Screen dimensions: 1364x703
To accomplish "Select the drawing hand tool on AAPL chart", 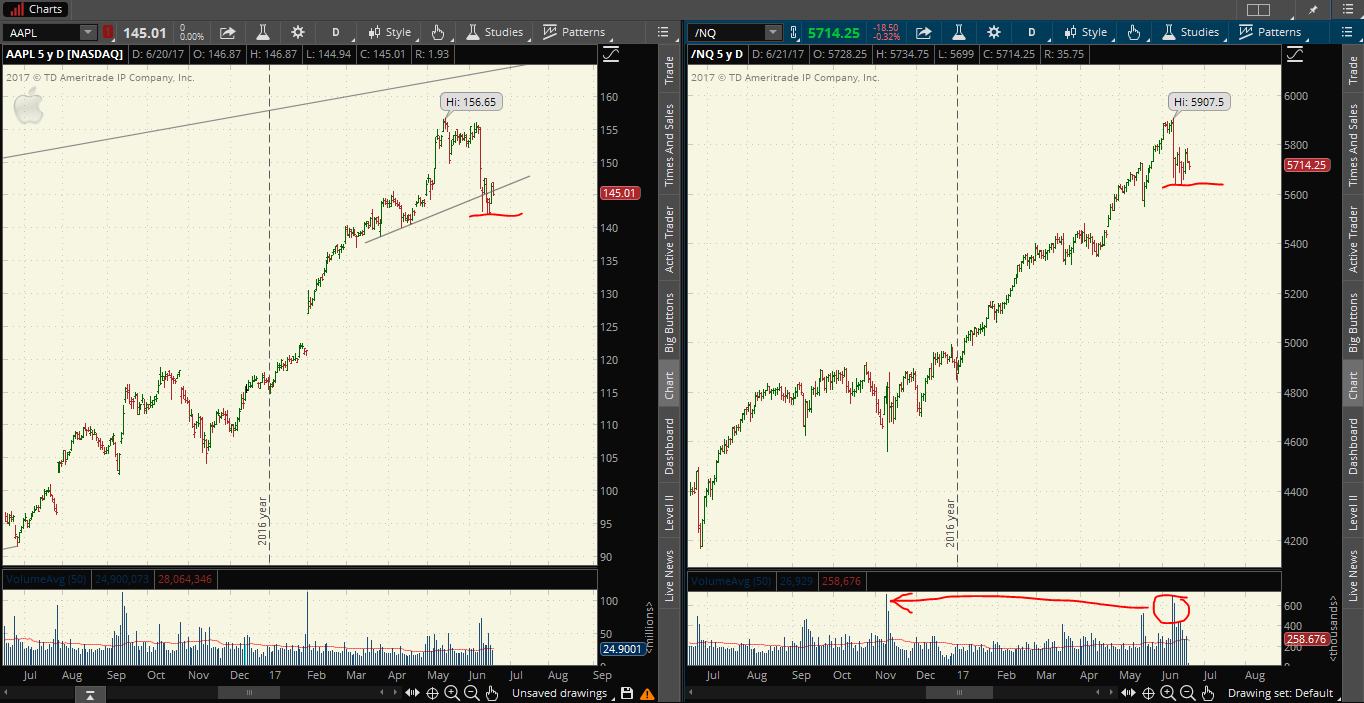I will click(437, 32).
